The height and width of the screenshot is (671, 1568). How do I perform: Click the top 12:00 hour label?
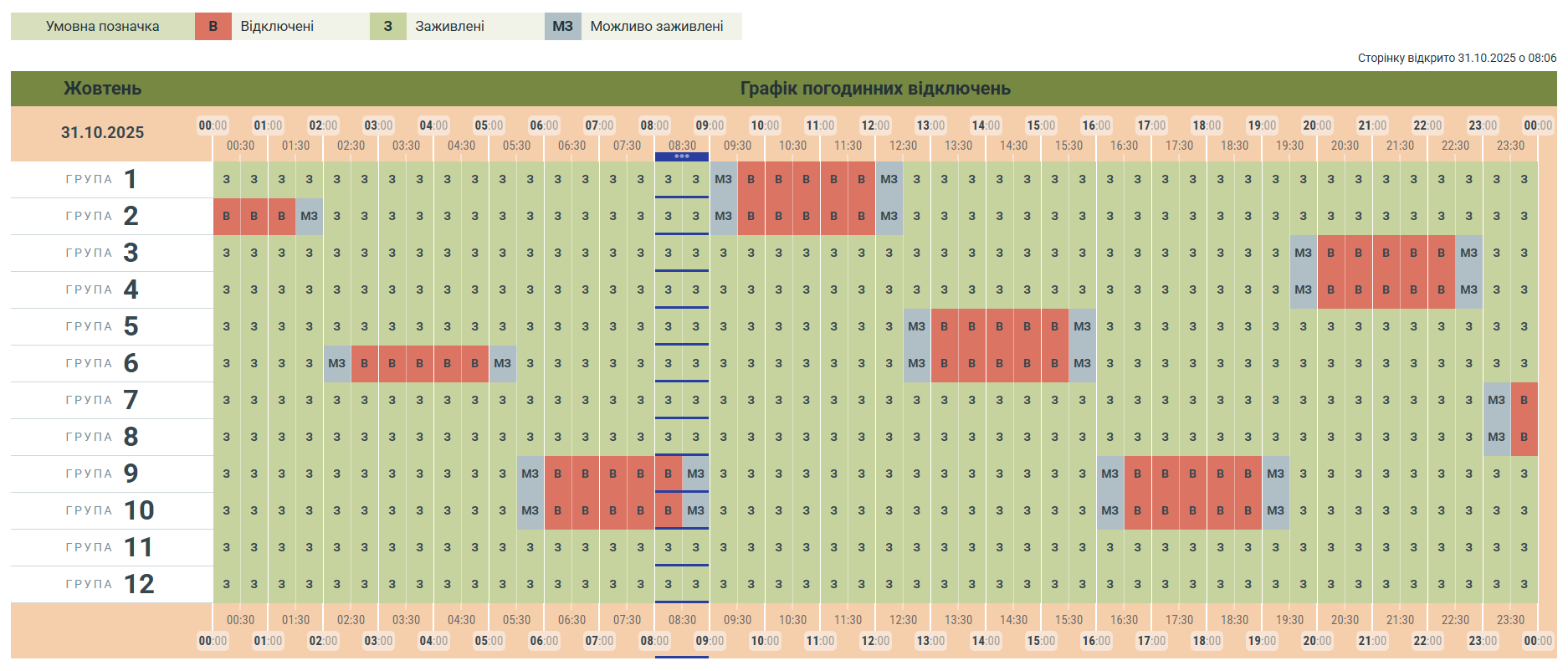coord(875,125)
